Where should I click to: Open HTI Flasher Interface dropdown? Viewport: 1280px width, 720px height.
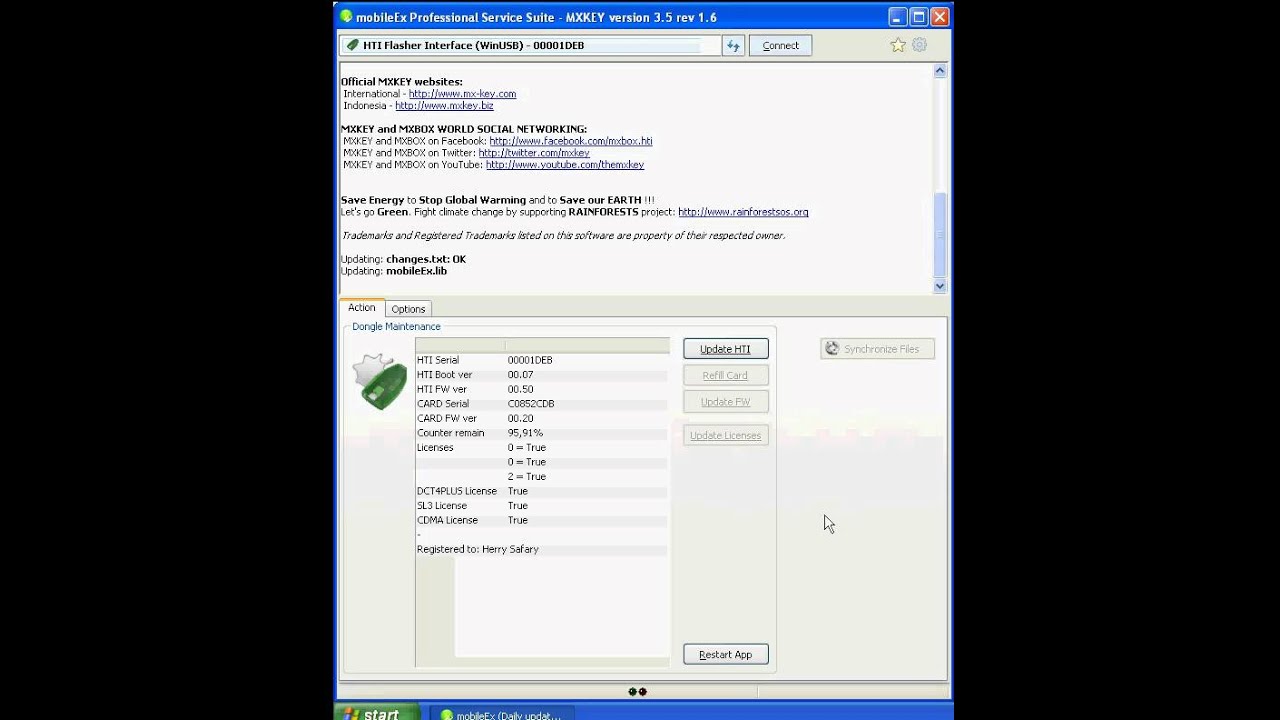(x=530, y=45)
